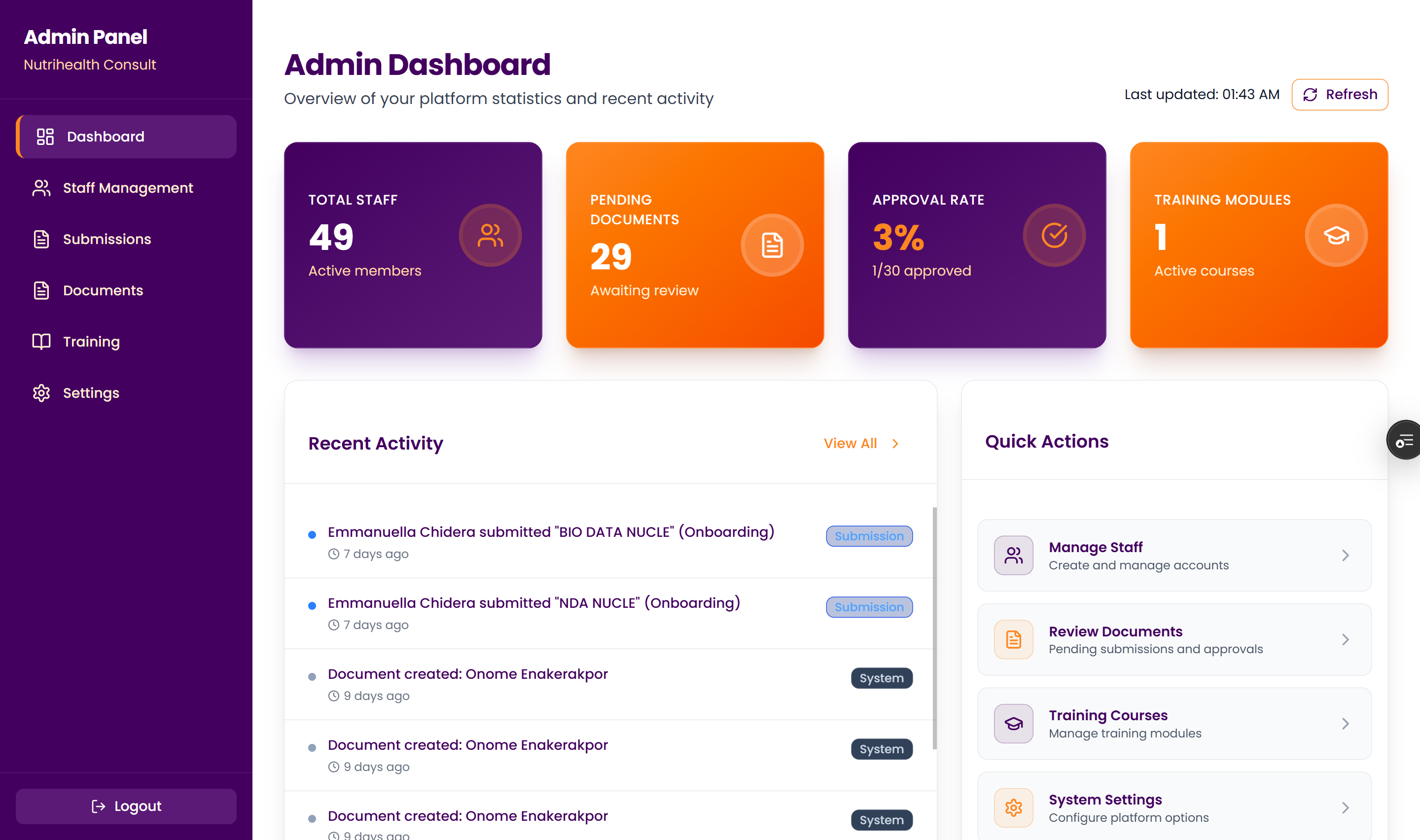
Task: Click the Approval Rate checkmark circle icon
Action: click(x=1054, y=235)
